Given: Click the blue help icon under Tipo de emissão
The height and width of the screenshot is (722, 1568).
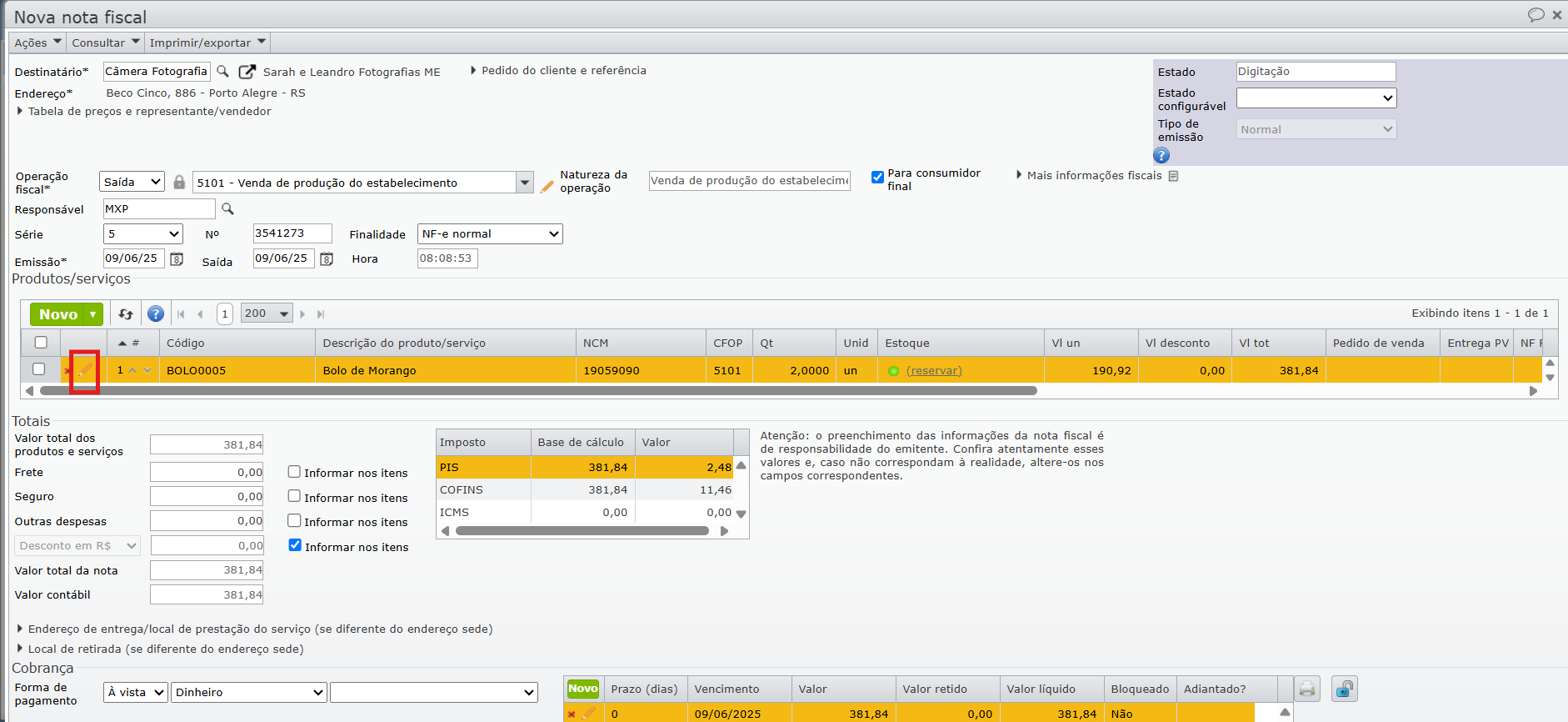Looking at the screenshot, I should click(x=1161, y=155).
